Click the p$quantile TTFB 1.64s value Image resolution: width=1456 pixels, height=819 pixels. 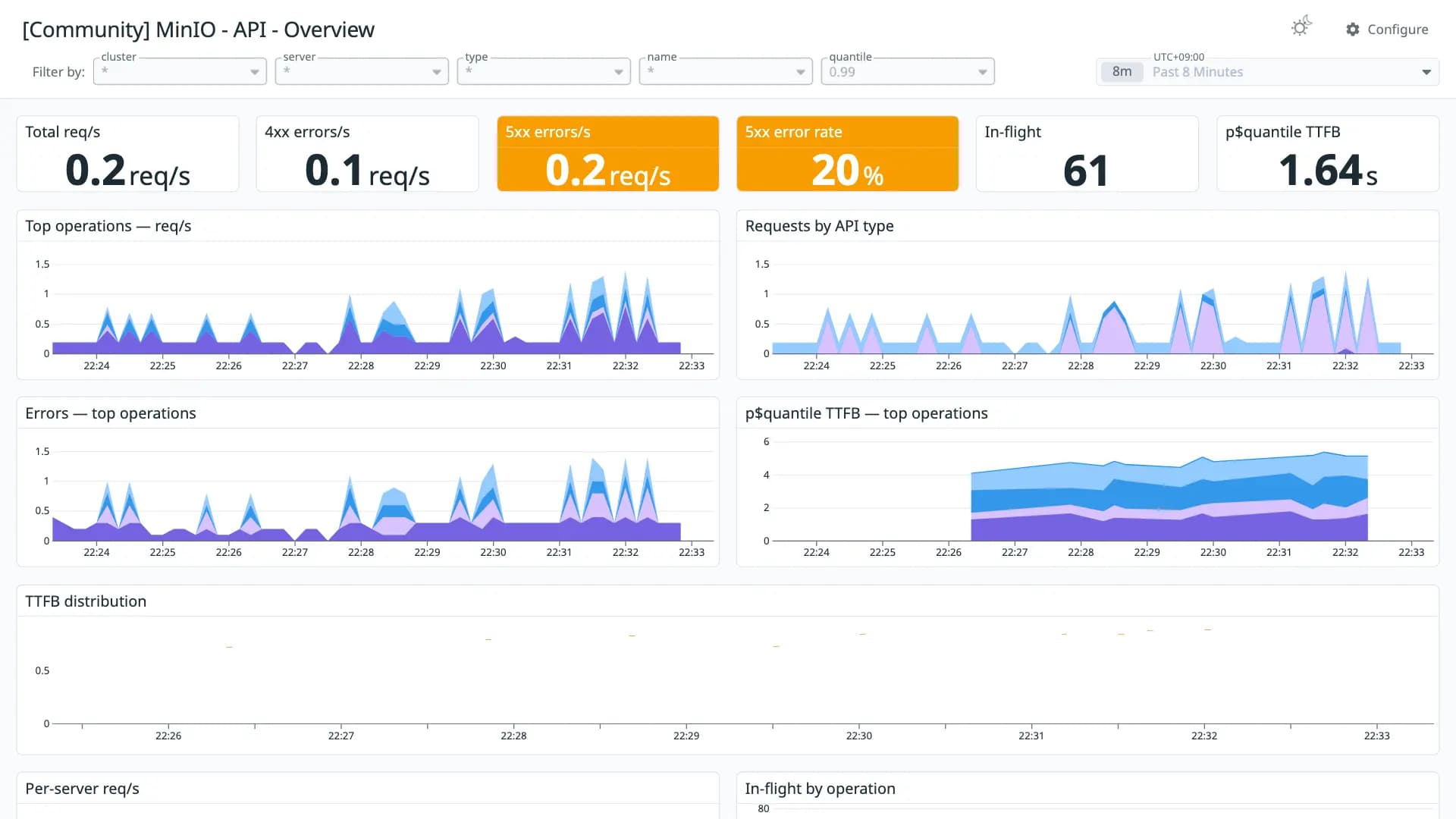coord(1328,171)
